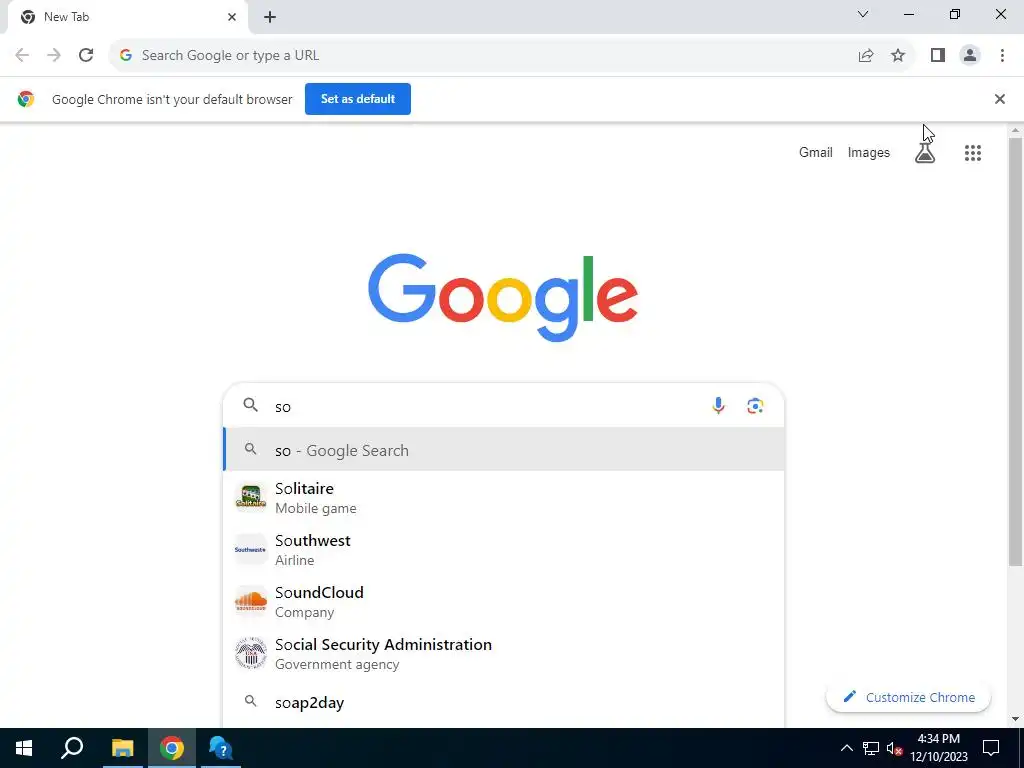The image size is (1024, 768).
Task: Click the page vertical scrollbar
Action: click(1015, 353)
